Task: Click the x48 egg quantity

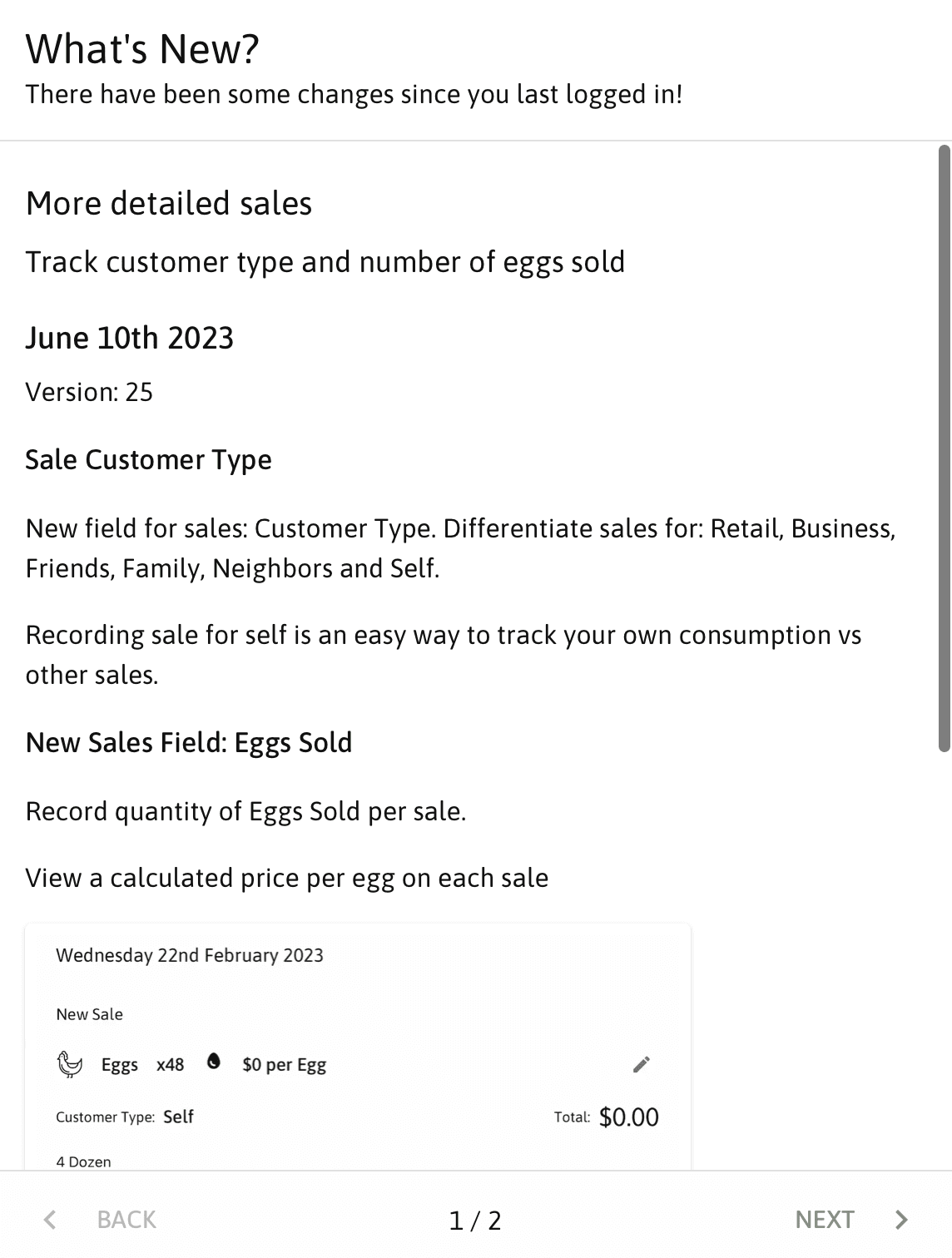Action: [x=171, y=1064]
